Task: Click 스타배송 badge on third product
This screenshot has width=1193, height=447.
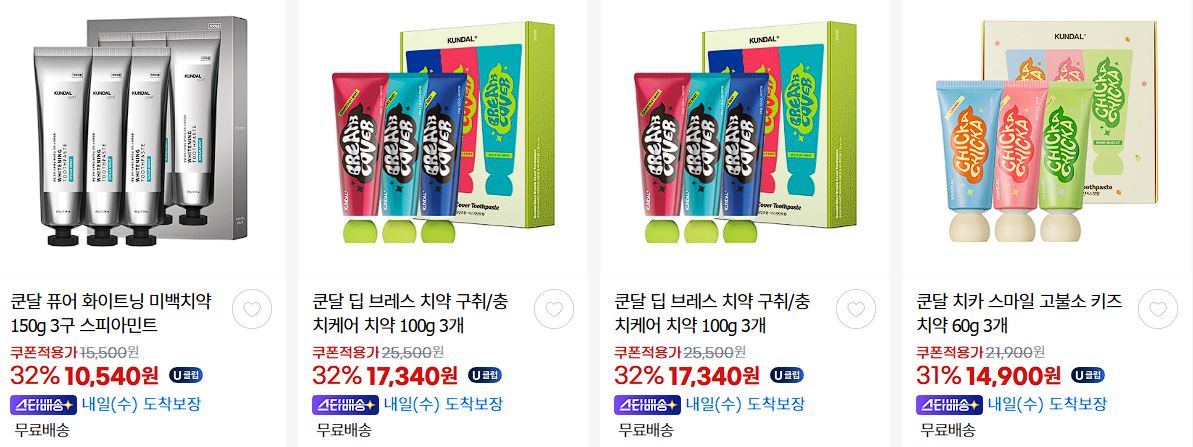Action: (647, 404)
